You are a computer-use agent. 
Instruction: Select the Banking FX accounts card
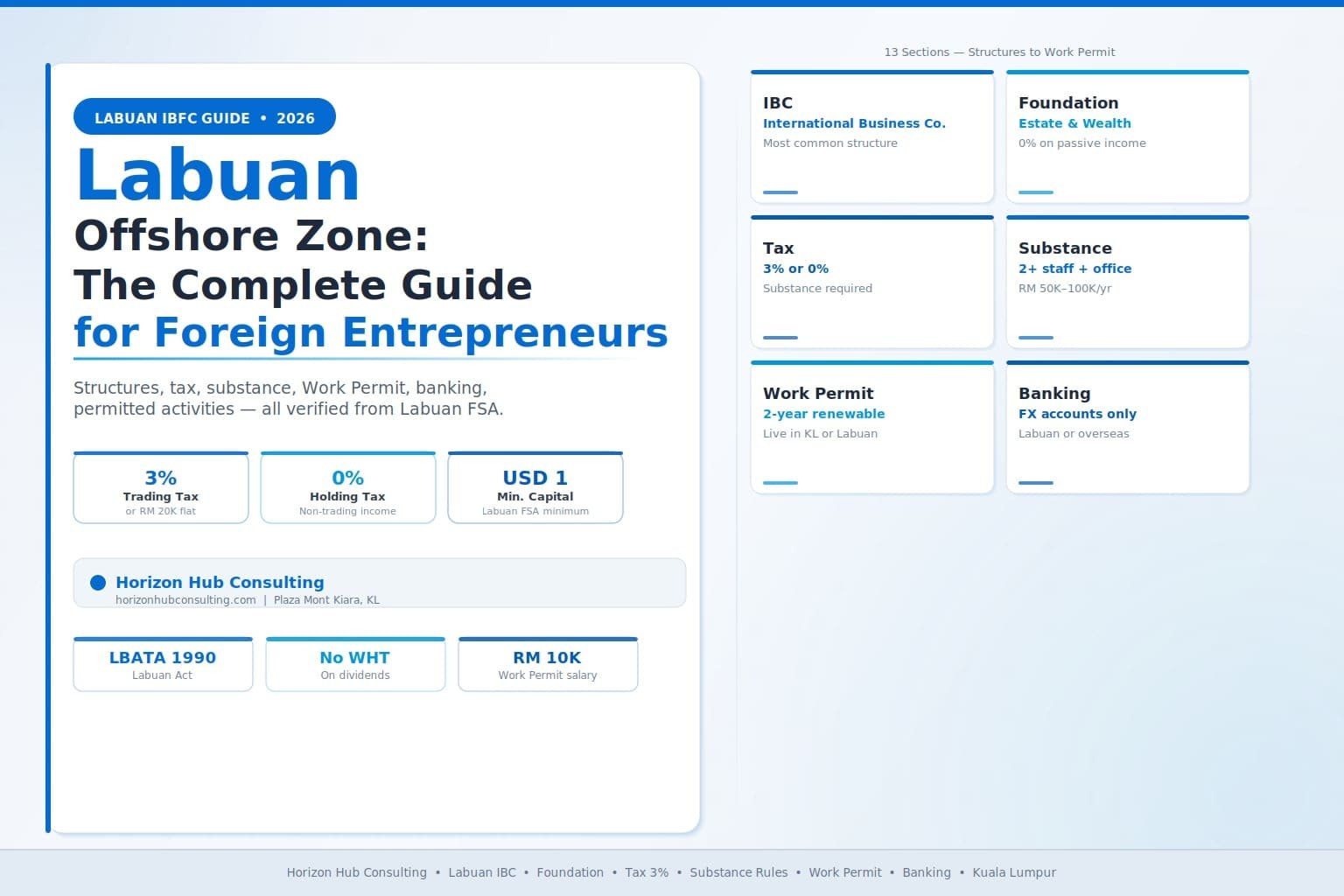[x=1127, y=427]
